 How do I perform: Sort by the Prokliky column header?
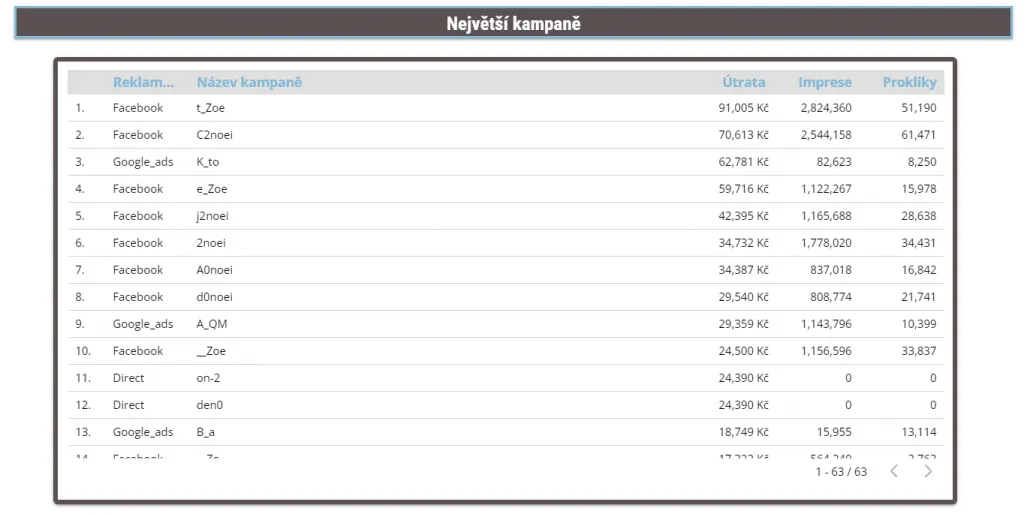pos(910,82)
